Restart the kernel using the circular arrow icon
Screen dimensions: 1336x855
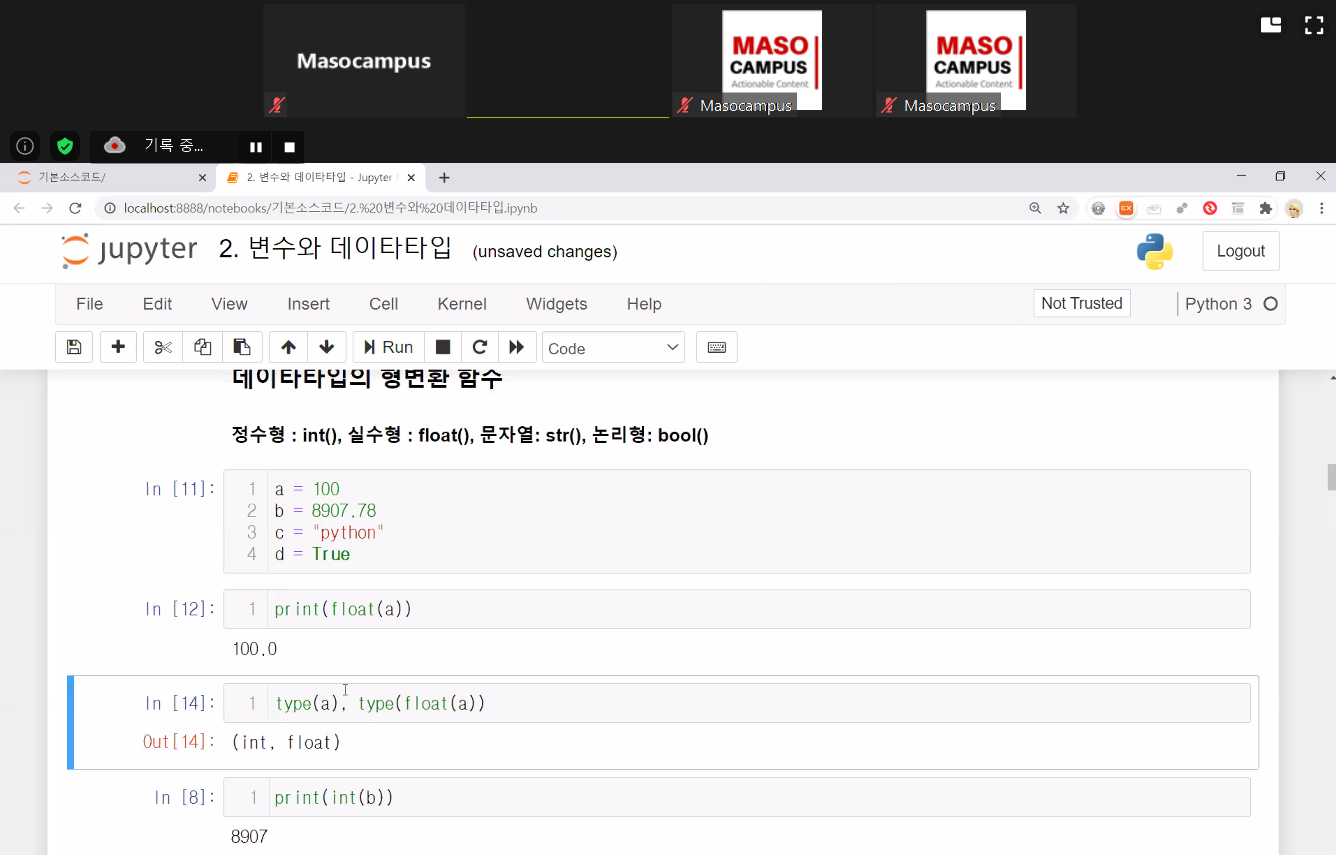[x=480, y=347]
